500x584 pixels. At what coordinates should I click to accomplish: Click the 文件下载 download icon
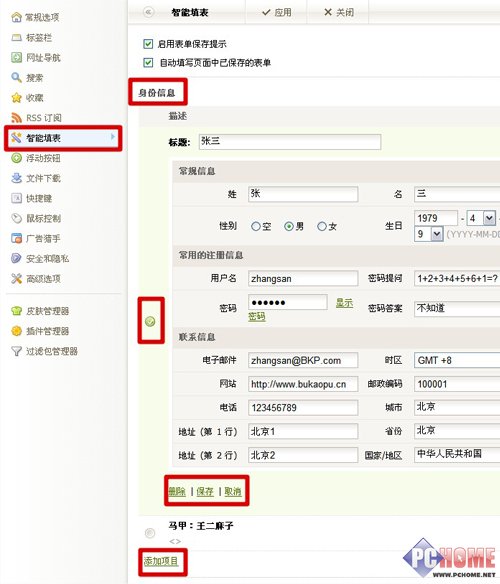tap(16, 178)
